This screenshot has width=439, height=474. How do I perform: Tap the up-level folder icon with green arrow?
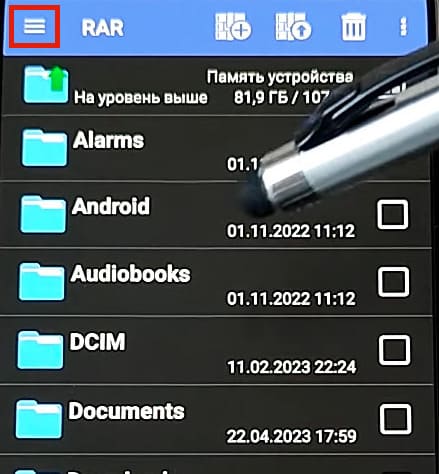[x=46, y=84]
